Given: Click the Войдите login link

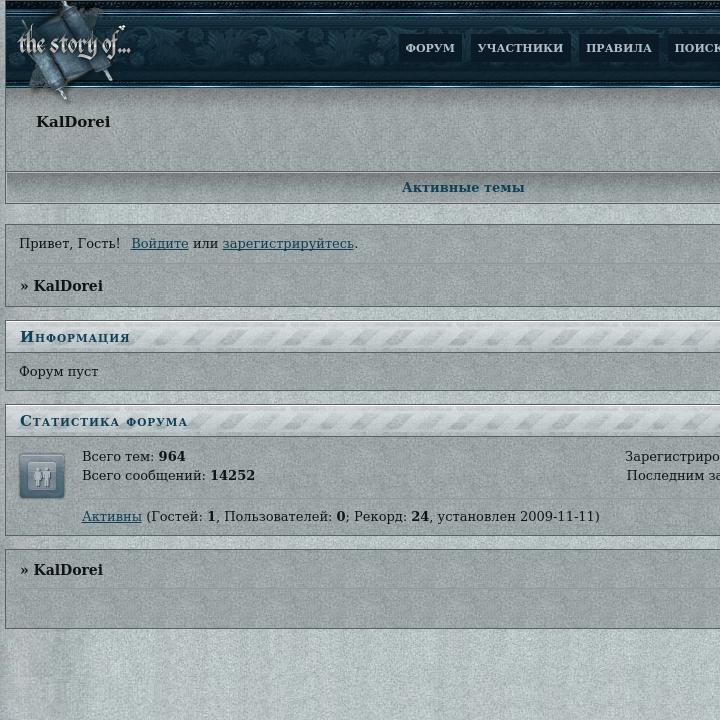Looking at the screenshot, I should [160, 243].
